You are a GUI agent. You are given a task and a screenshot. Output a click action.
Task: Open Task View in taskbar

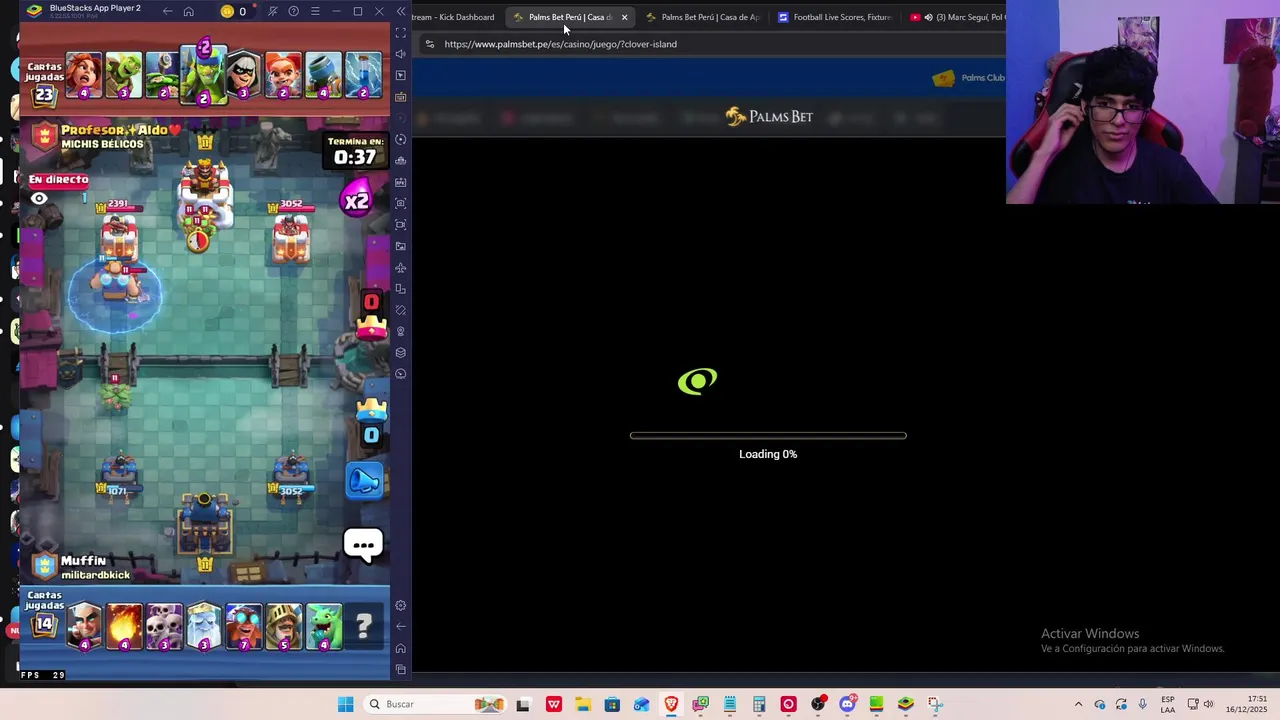(523, 704)
